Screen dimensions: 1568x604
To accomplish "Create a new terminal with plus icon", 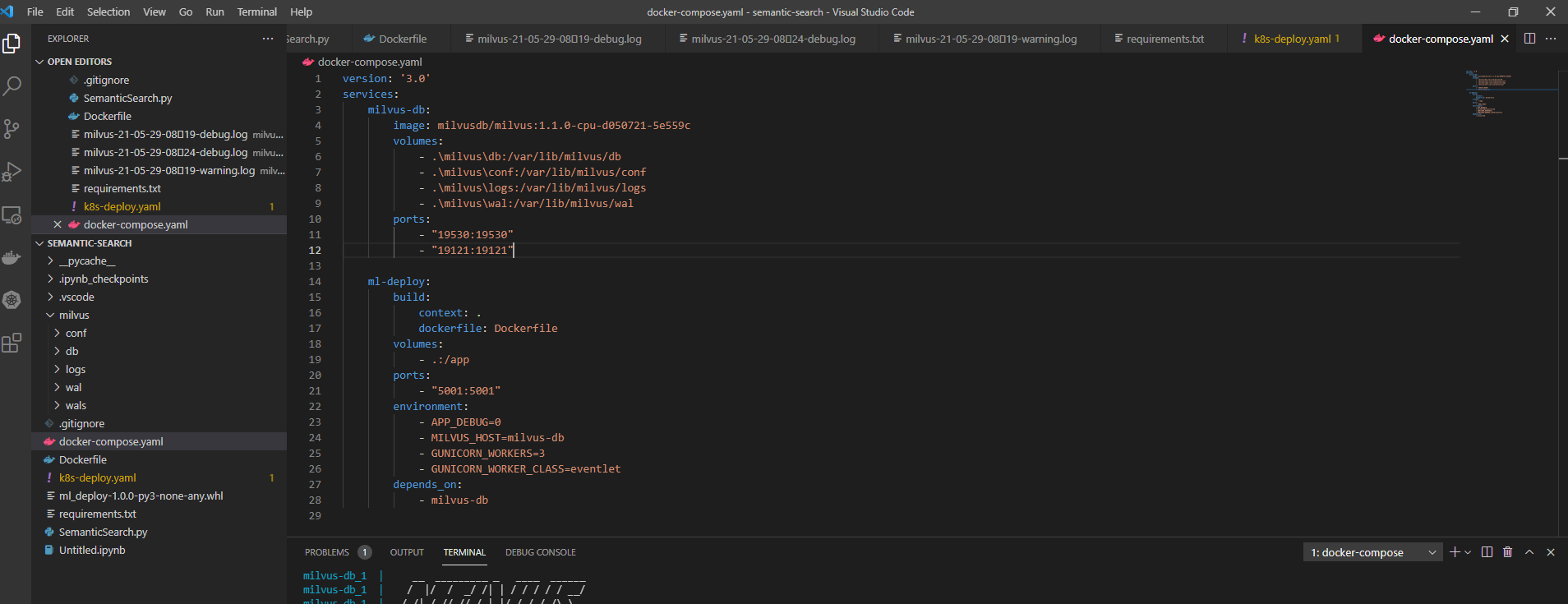I will pos(1455,552).
